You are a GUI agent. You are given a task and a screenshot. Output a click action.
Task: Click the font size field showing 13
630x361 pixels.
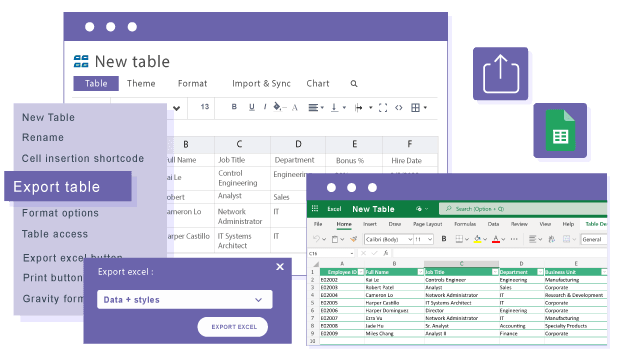(205, 107)
